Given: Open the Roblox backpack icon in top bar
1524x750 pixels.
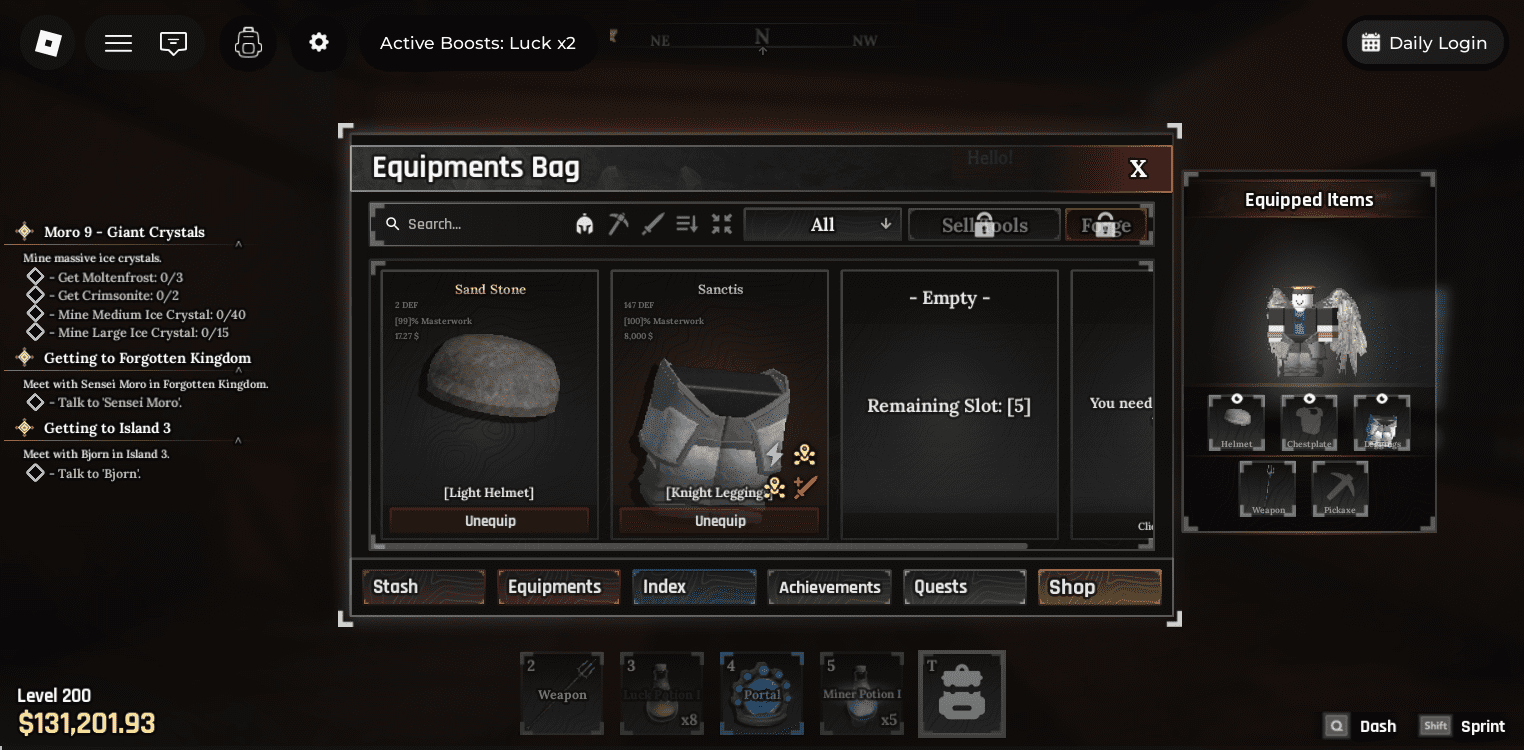Looking at the screenshot, I should [248, 43].
